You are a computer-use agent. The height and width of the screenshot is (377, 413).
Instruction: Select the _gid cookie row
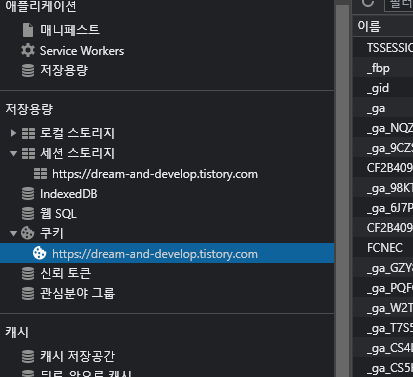pos(383,88)
